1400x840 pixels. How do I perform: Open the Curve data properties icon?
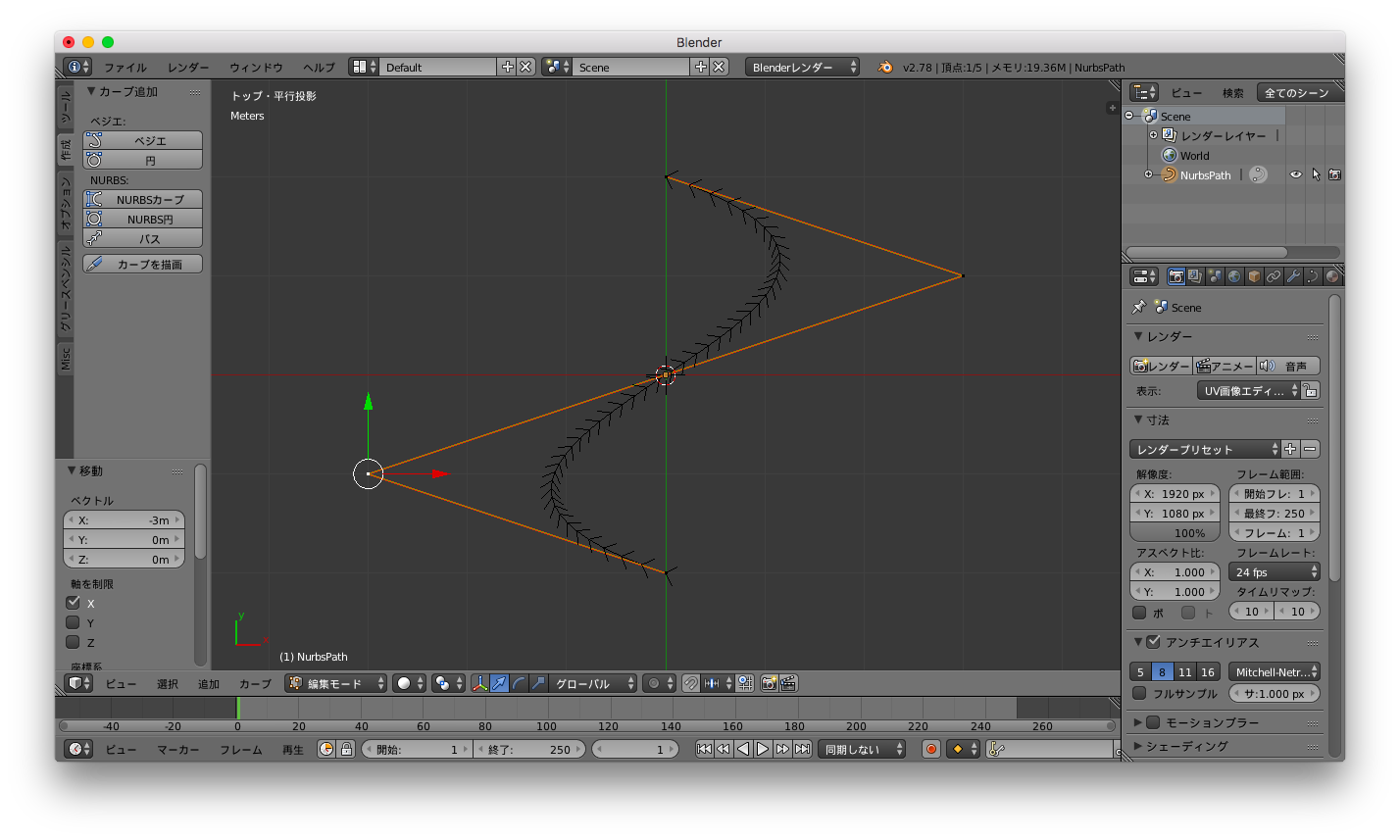[1313, 275]
